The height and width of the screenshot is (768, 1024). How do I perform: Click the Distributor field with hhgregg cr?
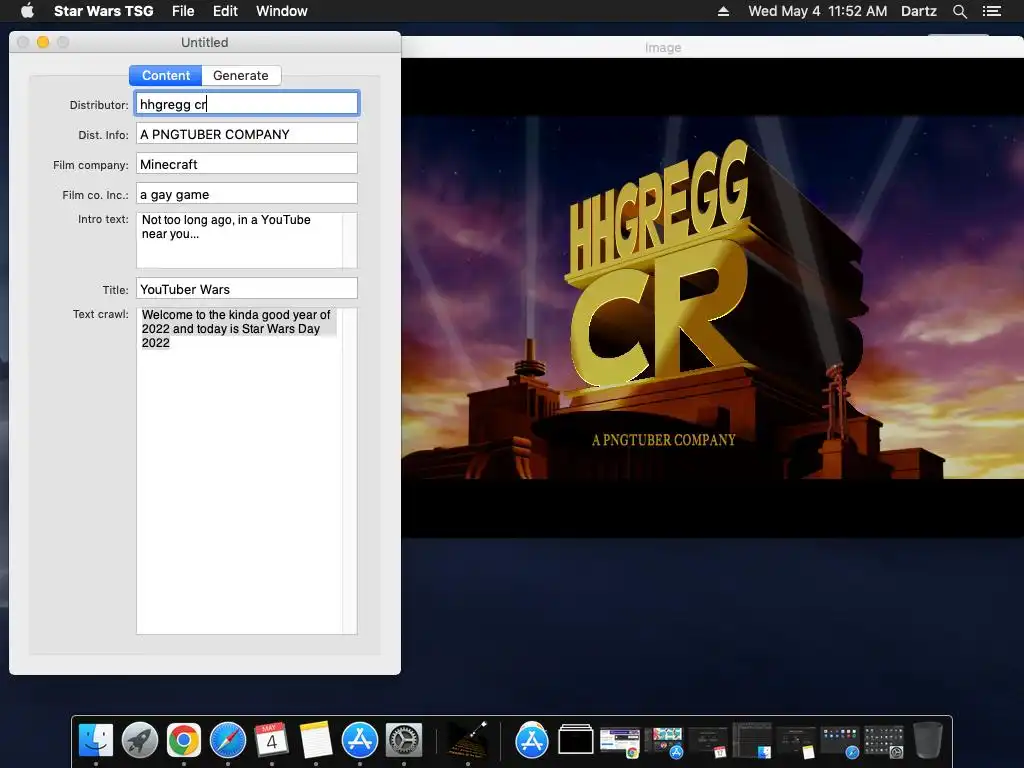pyautogui.click(x=247, y=104)
